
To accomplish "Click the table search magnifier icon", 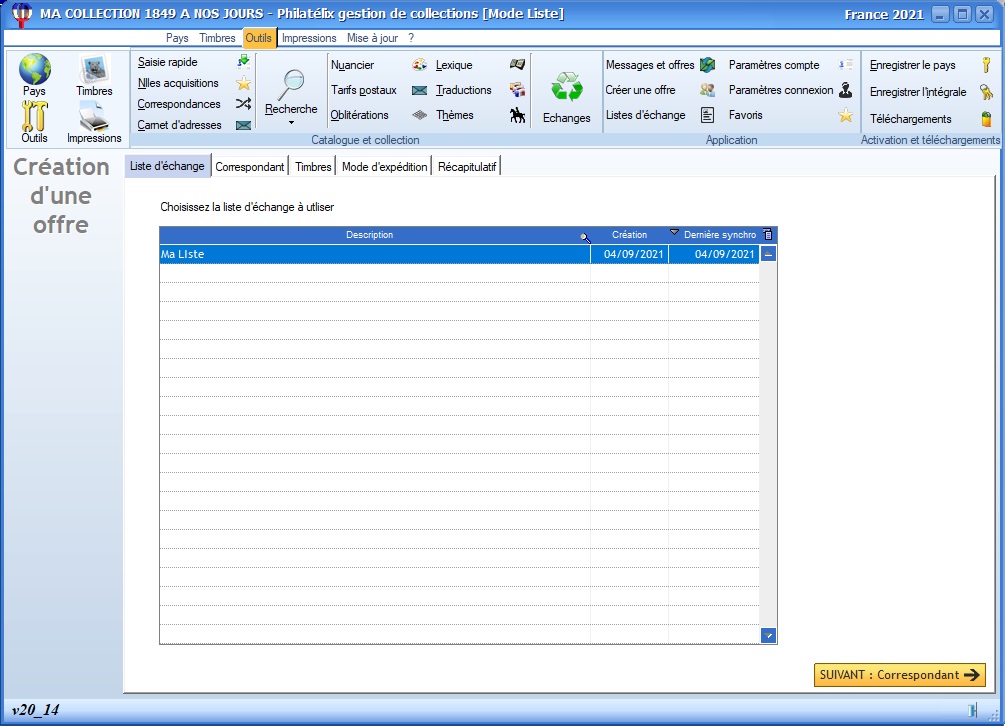I will click(x=585, y=238).
